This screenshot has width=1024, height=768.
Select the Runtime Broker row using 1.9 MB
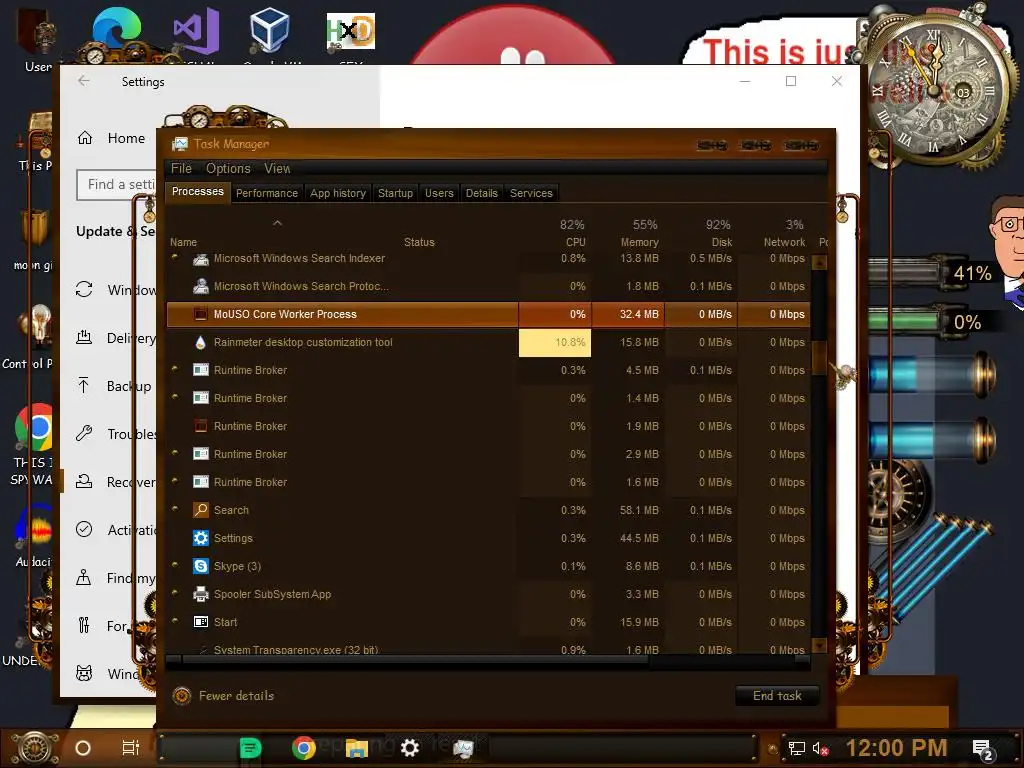488,426
